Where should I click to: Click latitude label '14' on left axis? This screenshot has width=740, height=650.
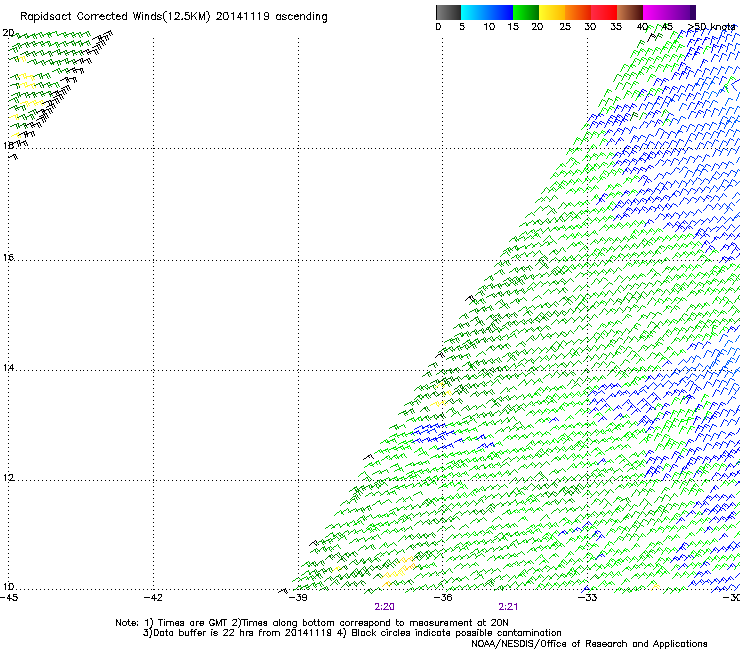pos(8,368)
